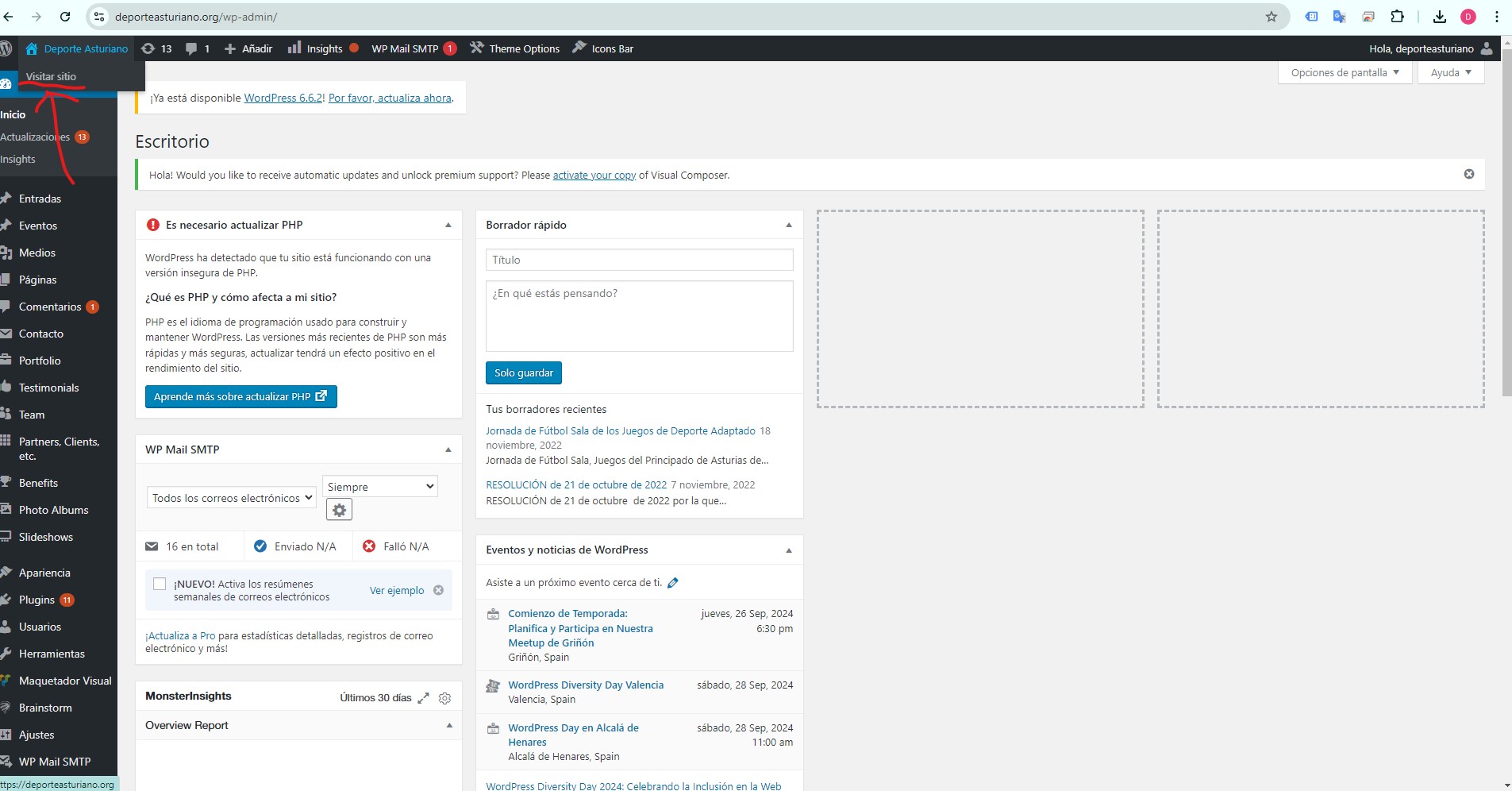Expand the Ayuda help tab

click(1451, 72)
